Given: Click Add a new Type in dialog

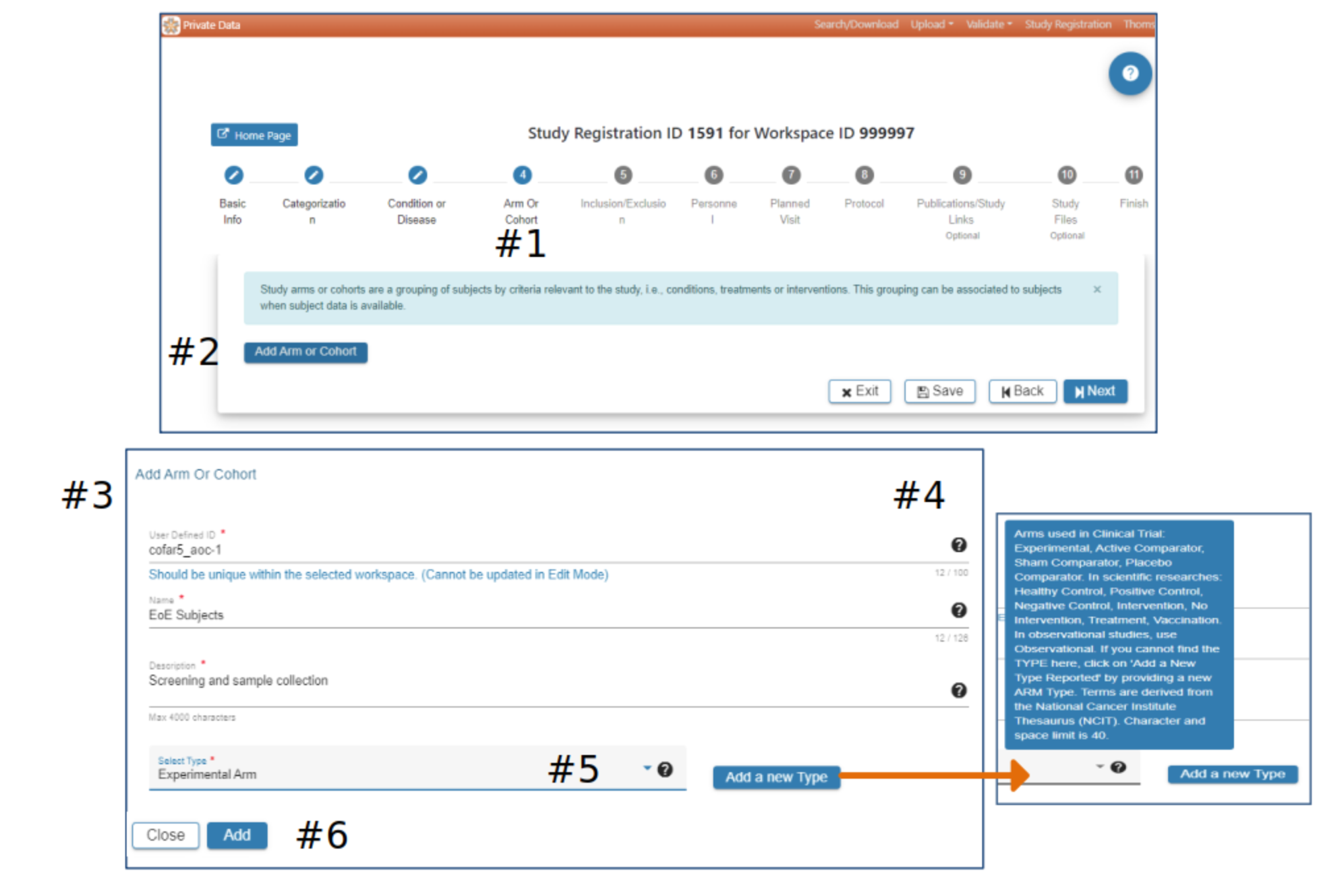Looking at the screenshot, I should [x=777, y=777].
